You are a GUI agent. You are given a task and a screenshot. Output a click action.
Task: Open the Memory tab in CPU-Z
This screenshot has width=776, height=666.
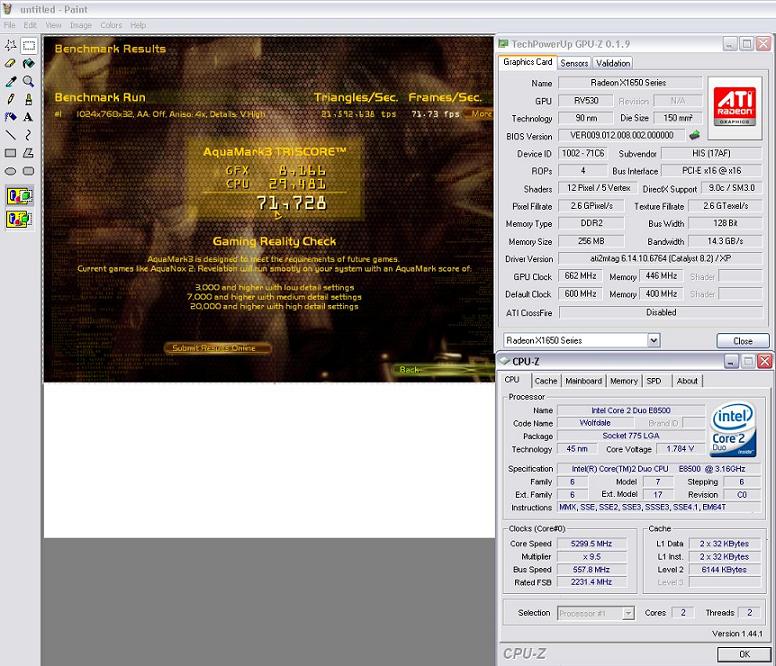click(624, 381)
